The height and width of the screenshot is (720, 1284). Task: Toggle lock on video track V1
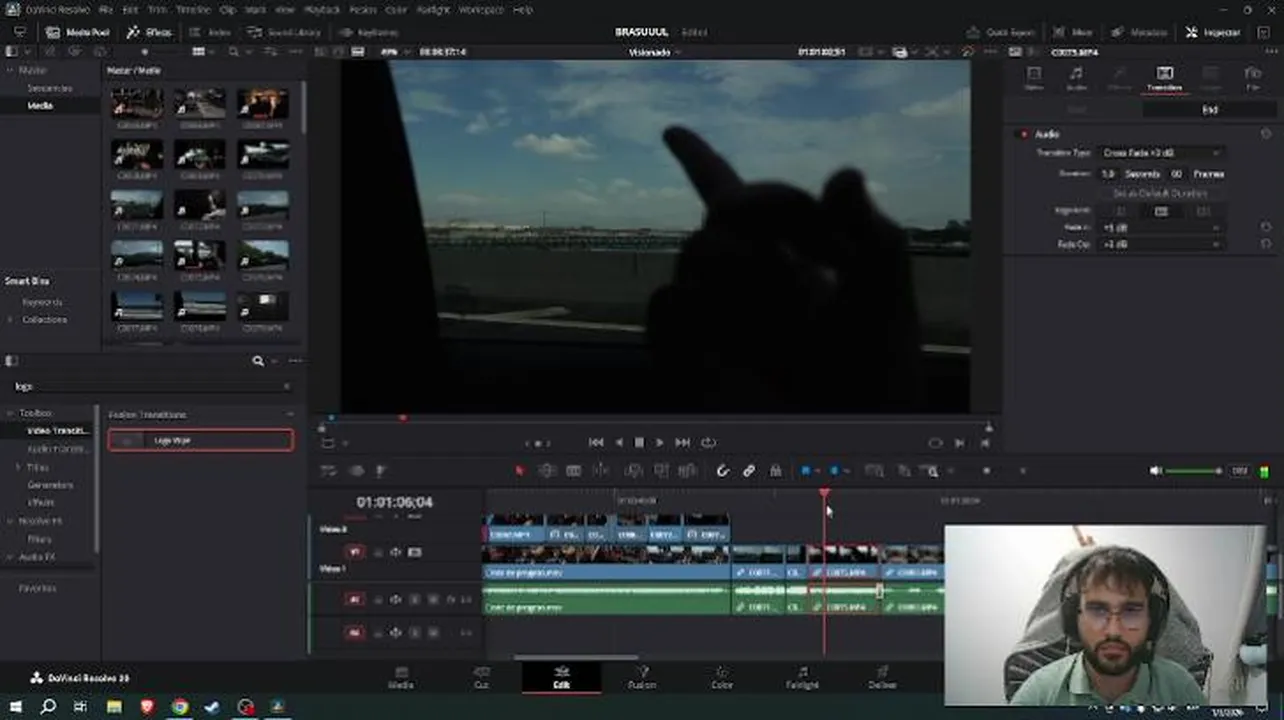click(378, 552)
